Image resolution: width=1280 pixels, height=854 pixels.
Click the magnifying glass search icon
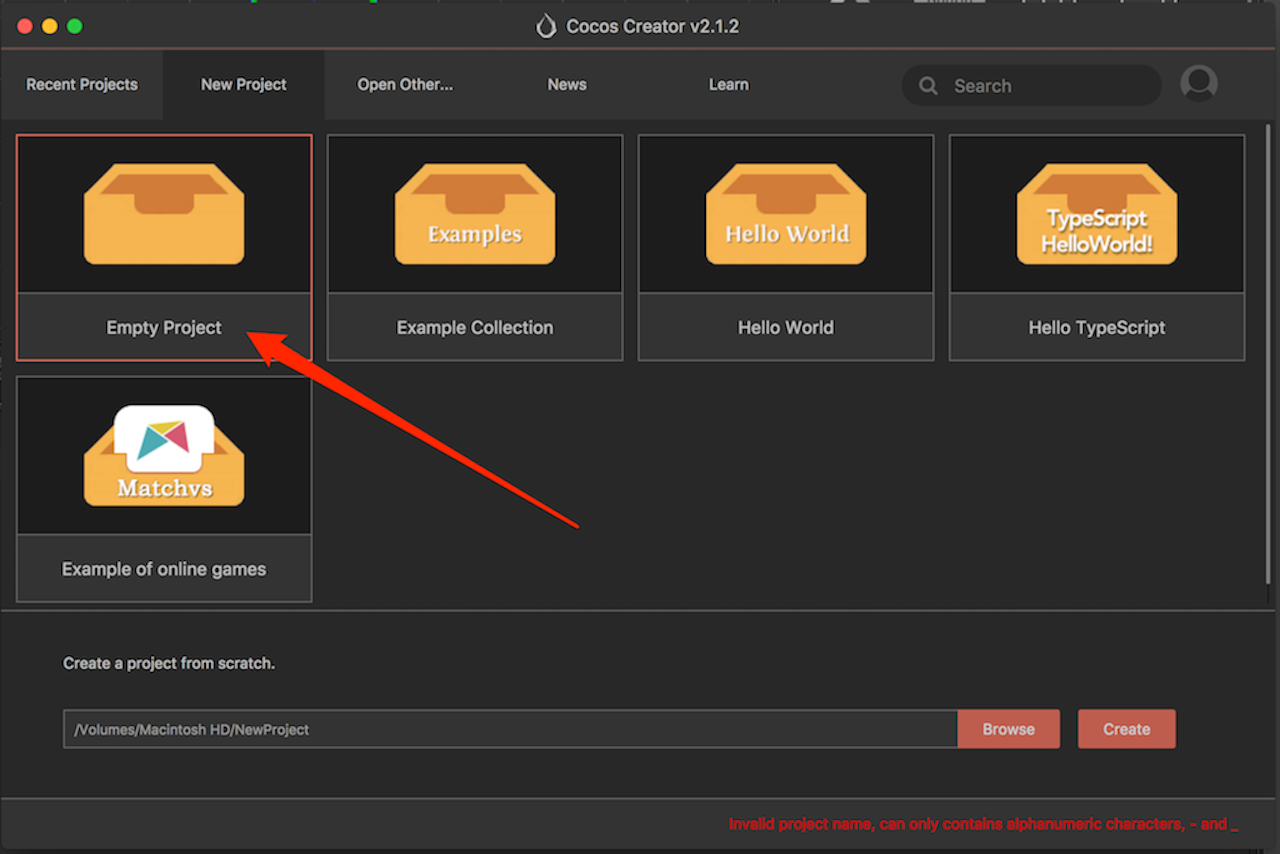pos(928,85)
